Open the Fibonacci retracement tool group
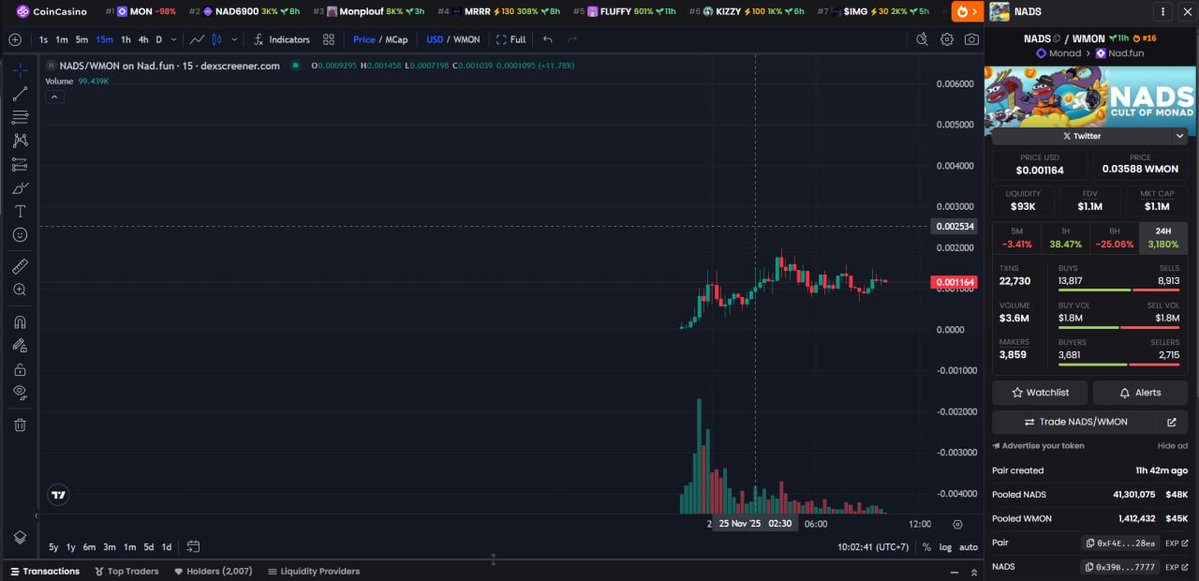The image size is (1199, 581). [21, 117]
